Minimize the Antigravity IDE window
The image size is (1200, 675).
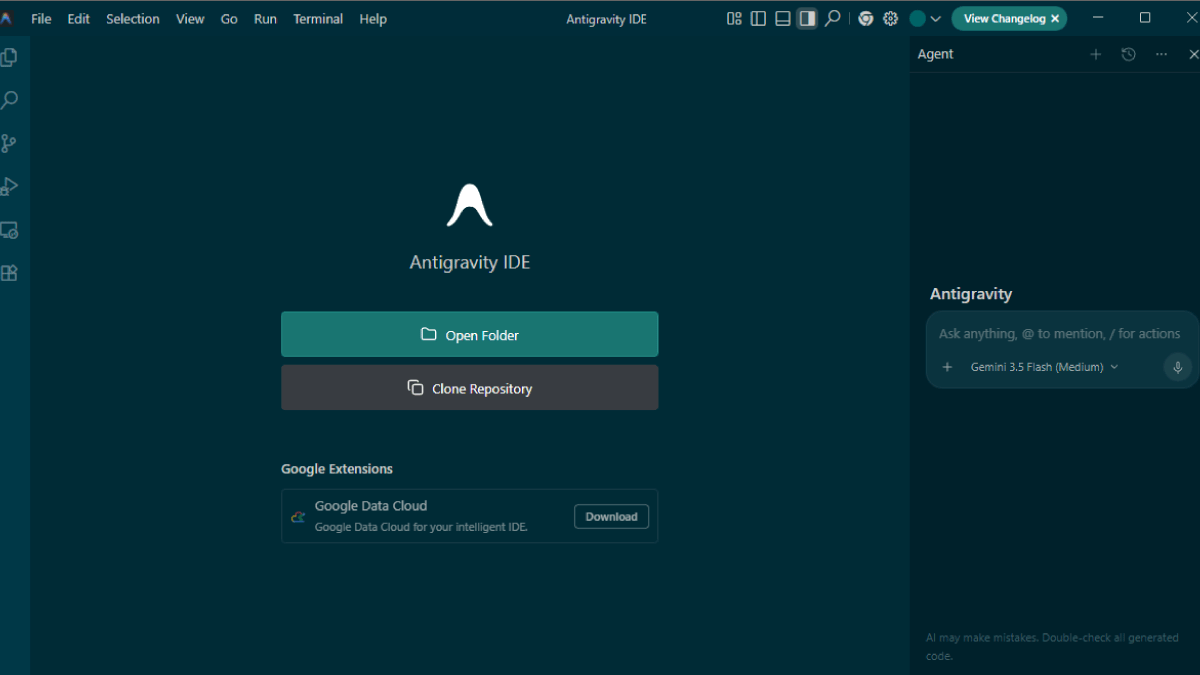pyautogui.click(x=1098, y=18)
